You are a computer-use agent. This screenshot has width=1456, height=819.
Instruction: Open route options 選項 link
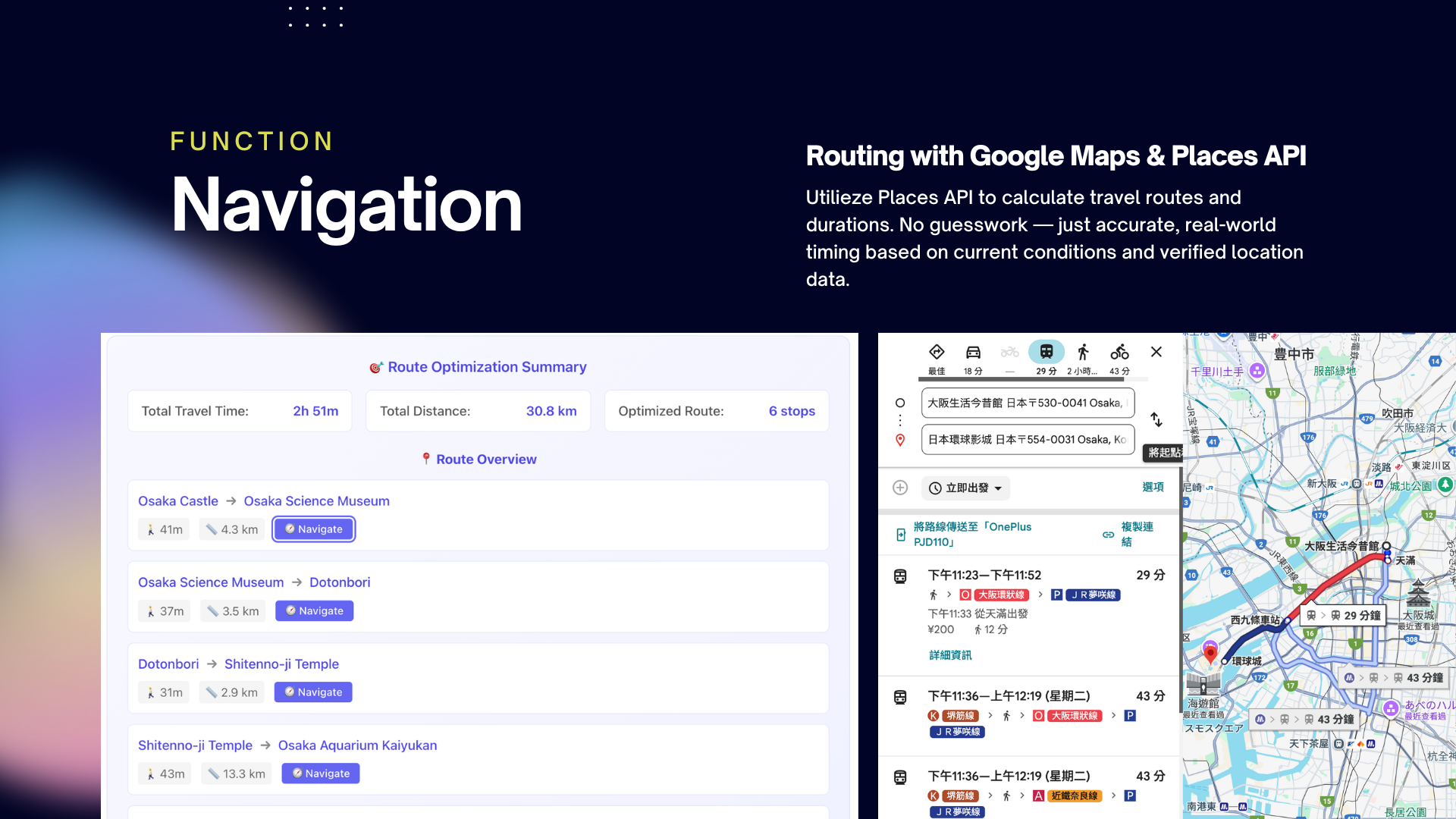tap(1153, 488)
